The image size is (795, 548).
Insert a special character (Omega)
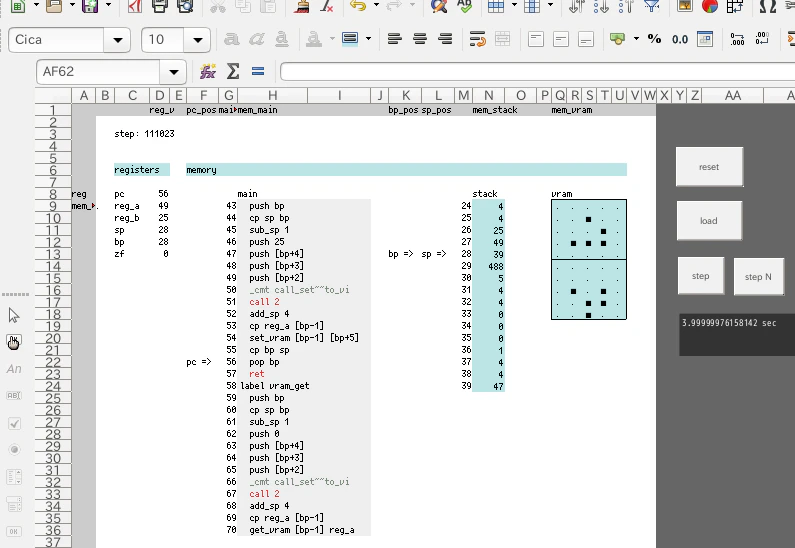point(768,6)
